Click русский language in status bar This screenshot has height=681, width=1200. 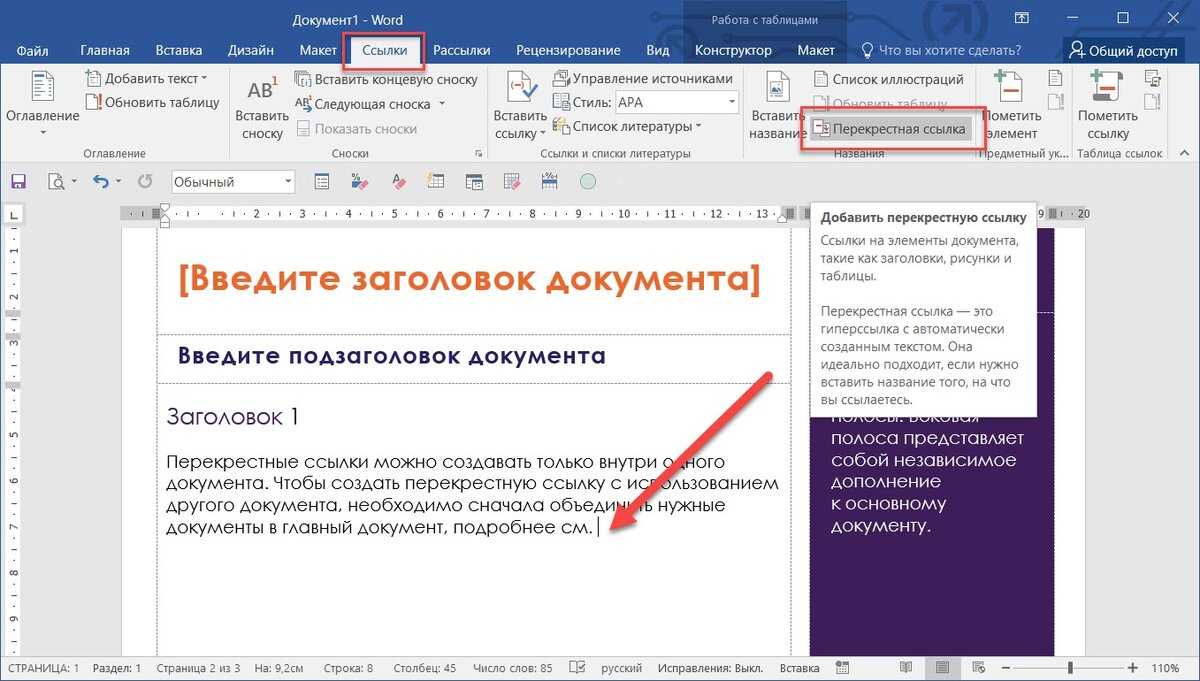621,668
